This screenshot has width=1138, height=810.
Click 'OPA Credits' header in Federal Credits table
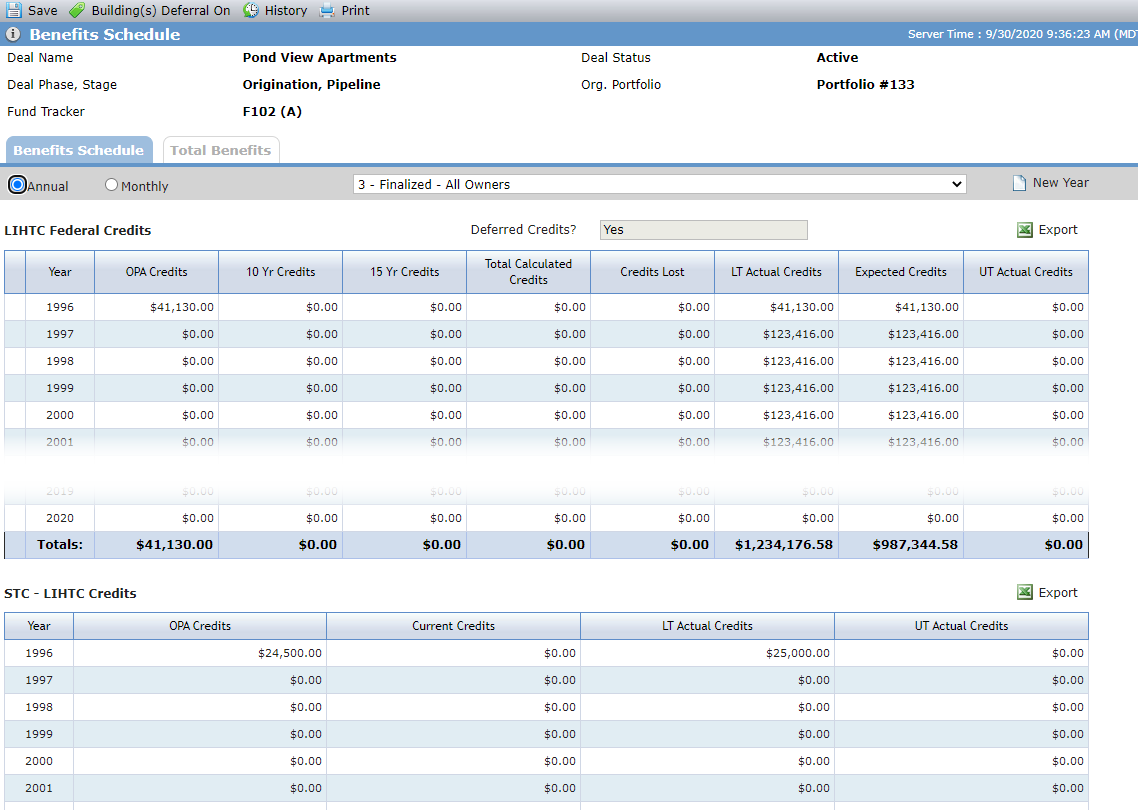coord(156,271)
